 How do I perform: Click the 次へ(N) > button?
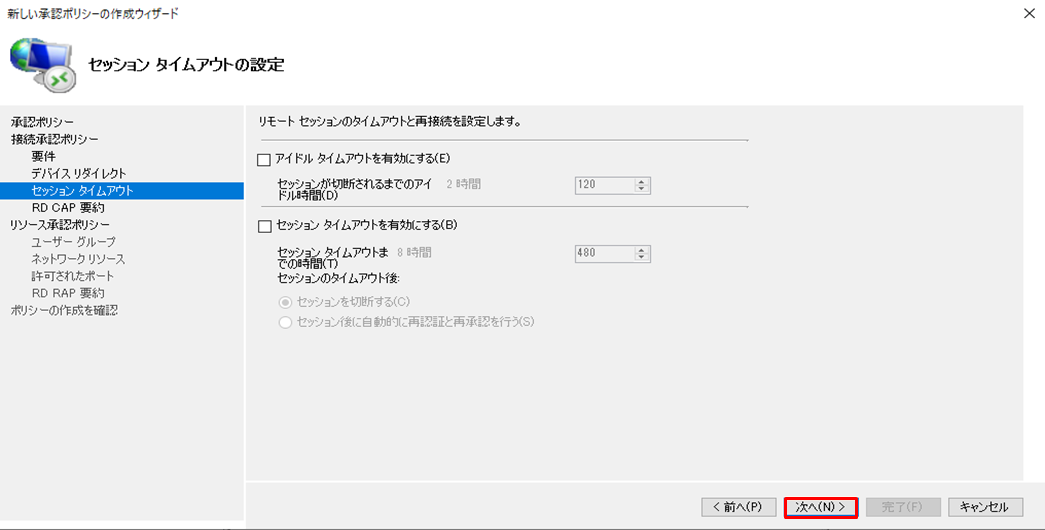click(x=820, y=507)
